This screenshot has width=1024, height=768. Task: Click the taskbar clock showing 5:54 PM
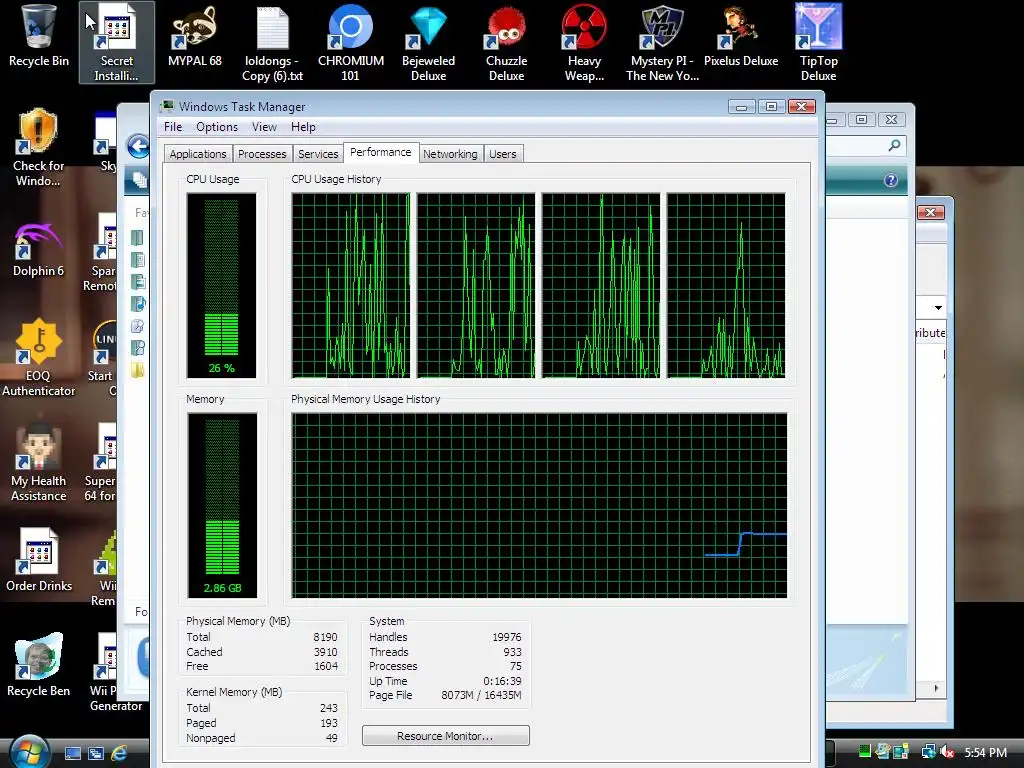tap(985, 752)
